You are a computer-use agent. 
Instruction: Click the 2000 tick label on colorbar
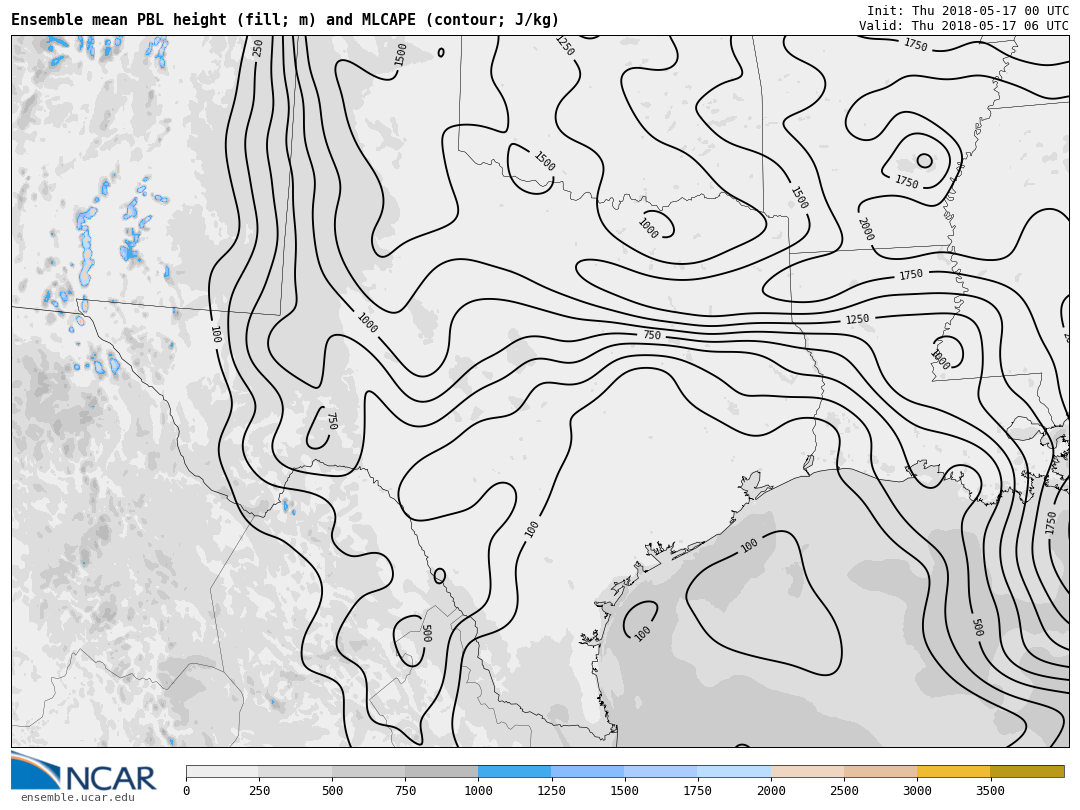771,791
